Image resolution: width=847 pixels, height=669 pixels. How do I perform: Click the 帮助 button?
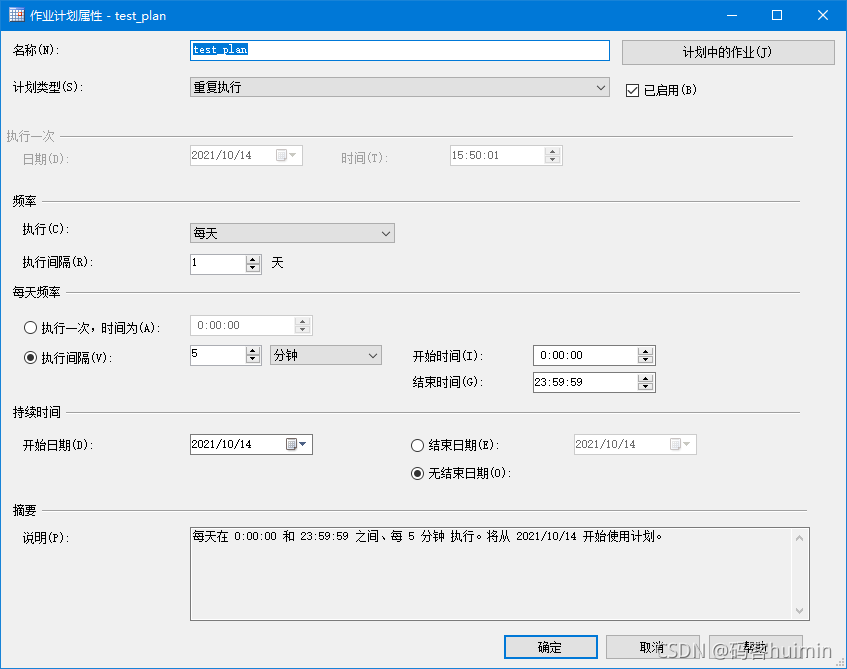coord(756,647)
